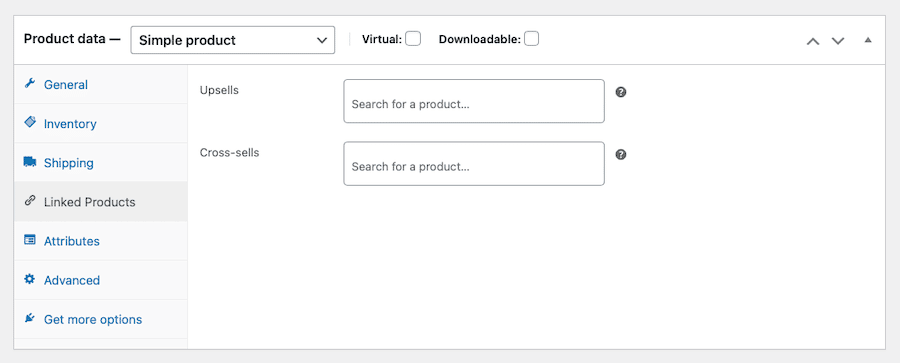Click the Product data heading

click(72, 39)
